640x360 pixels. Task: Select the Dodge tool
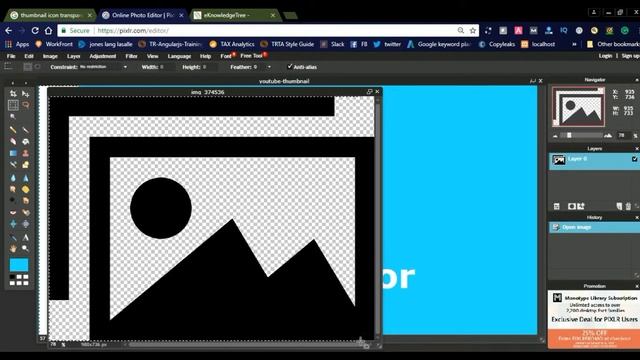point(13,200)
